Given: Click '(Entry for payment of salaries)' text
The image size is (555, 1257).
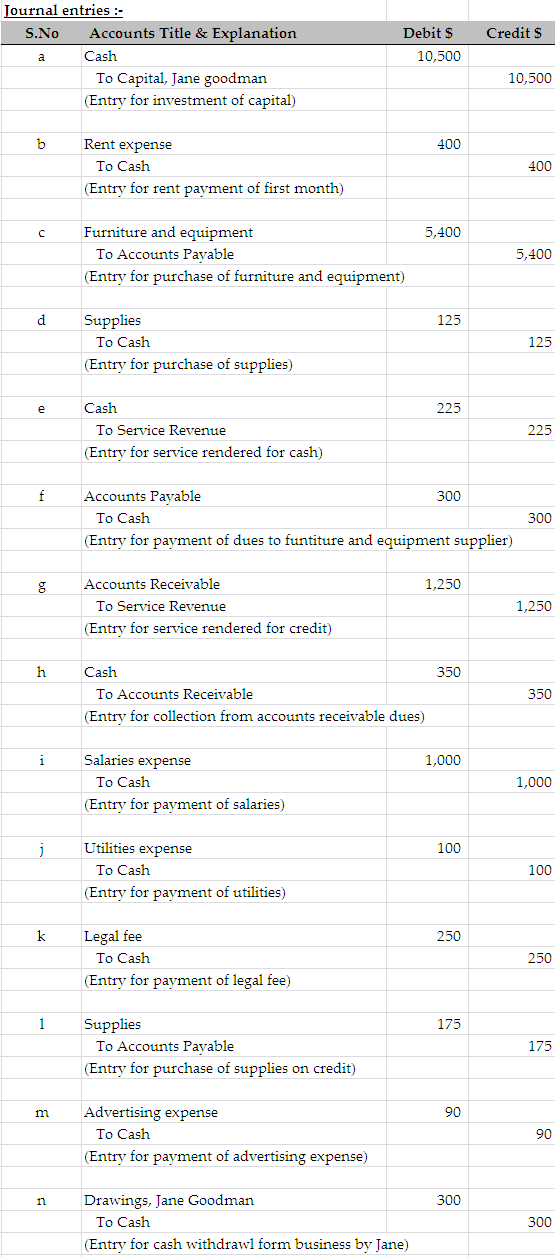Looking at the screenshot, I should pos(184,804).
